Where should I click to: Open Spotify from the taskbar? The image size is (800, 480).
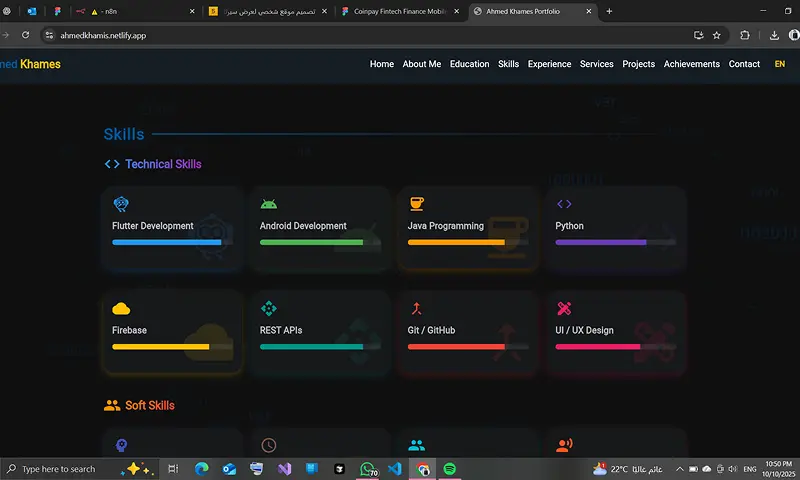point(449,469)
